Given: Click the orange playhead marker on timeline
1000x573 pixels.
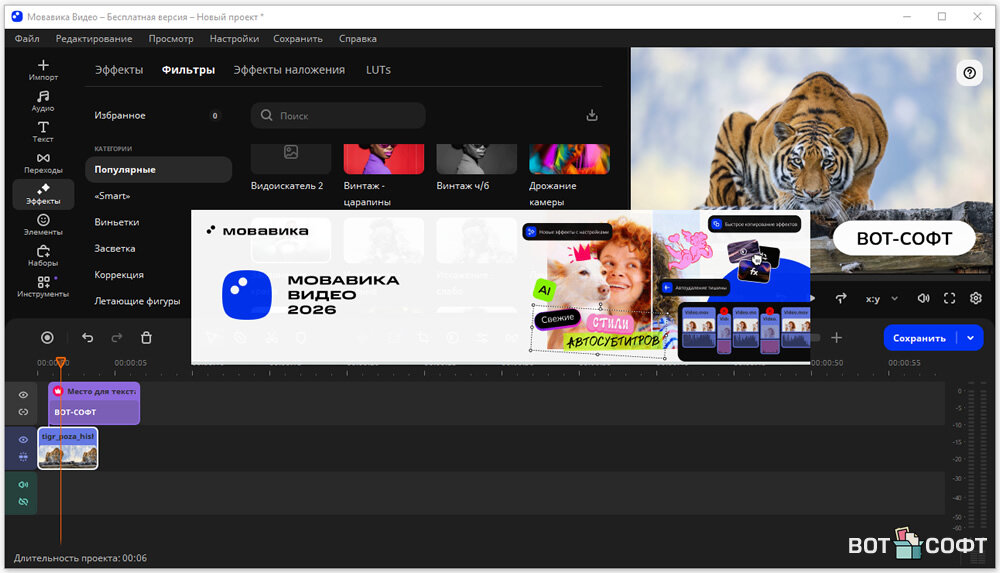Looking at the screenshot, I should 61,362.
